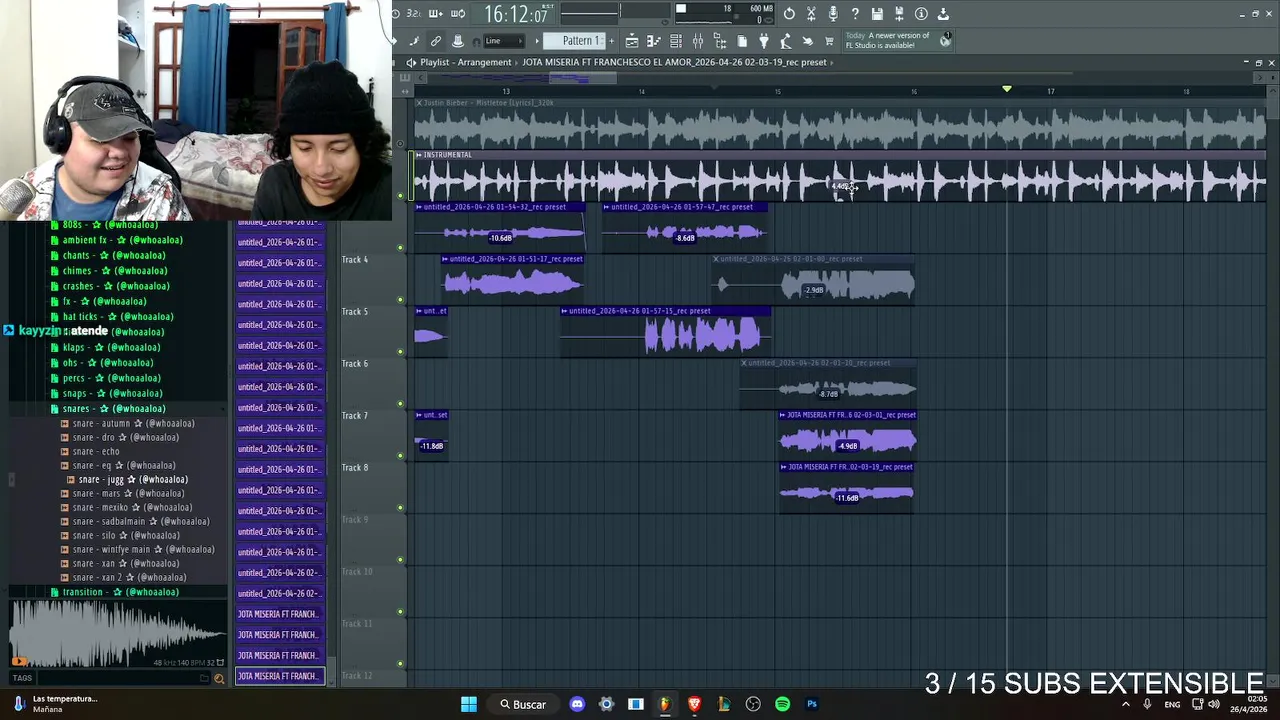Toggle the loop recording button
The image size is (1280, 720).
pyautogui.click(x=458, y=14)
